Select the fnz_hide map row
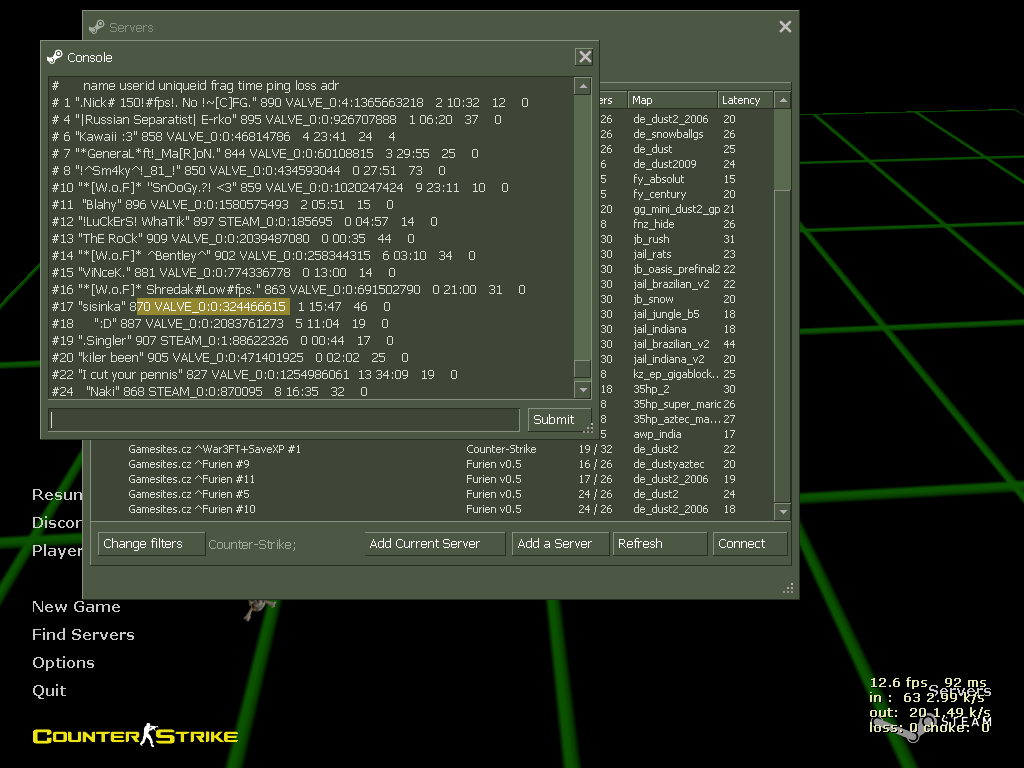The height and width of the screenshot is (768, 1024). pos(686,225)
